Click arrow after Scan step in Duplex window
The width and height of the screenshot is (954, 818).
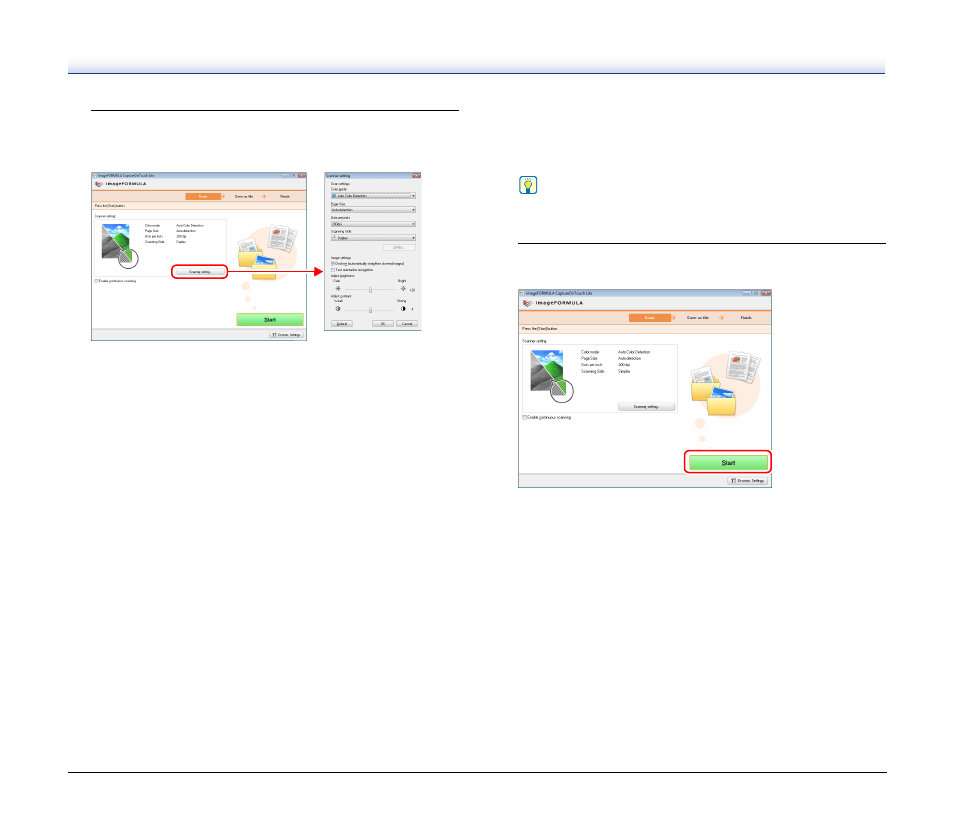tap(223, 197)
